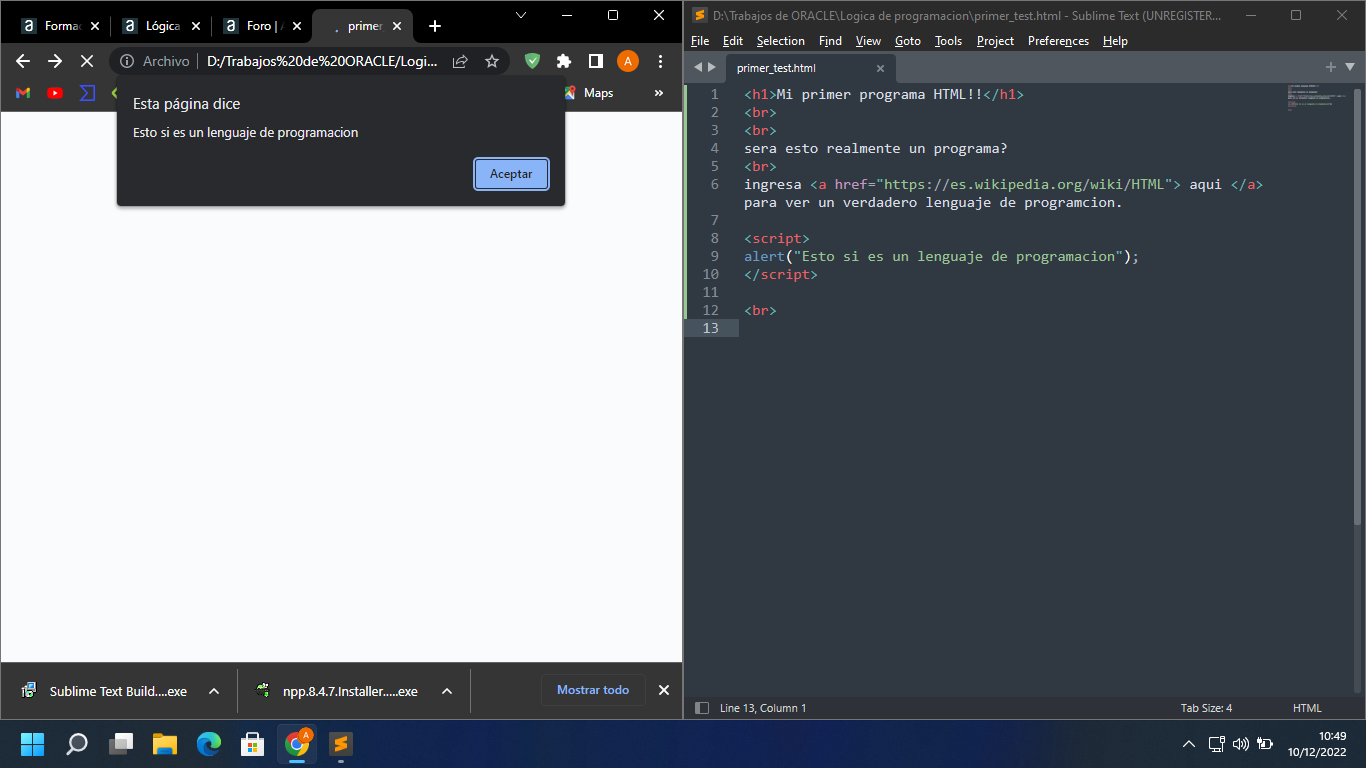Close the Lógica browser tab

coord(195,26)
